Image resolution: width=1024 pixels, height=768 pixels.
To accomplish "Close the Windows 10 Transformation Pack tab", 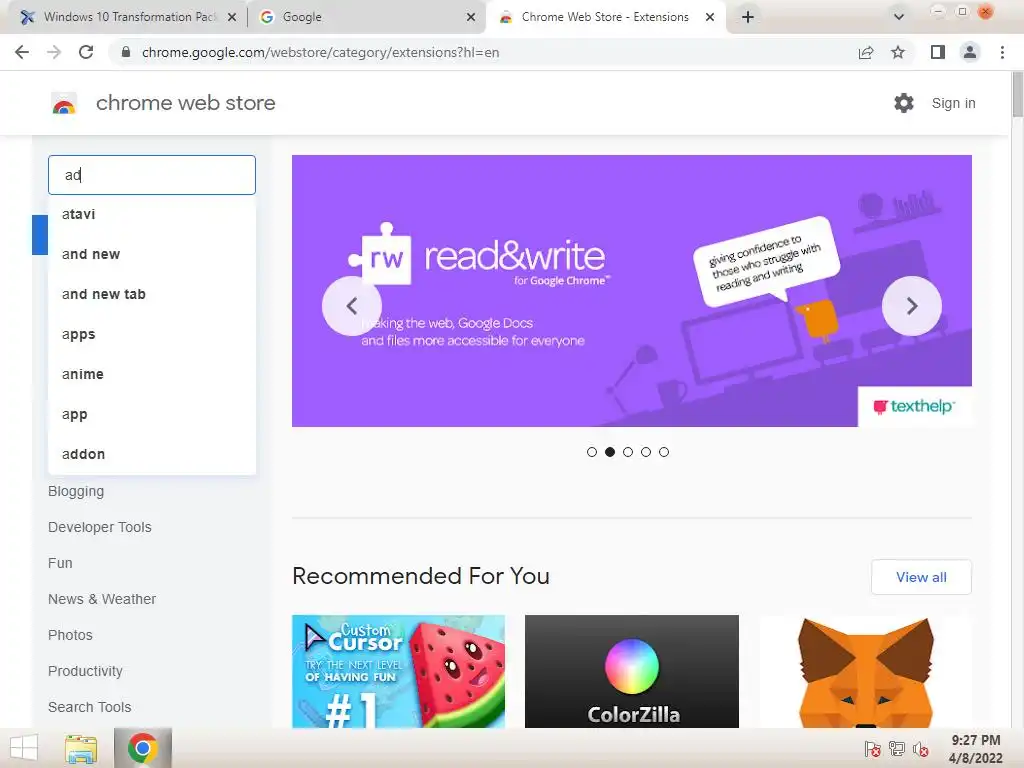I will click(x=232, y=18).
